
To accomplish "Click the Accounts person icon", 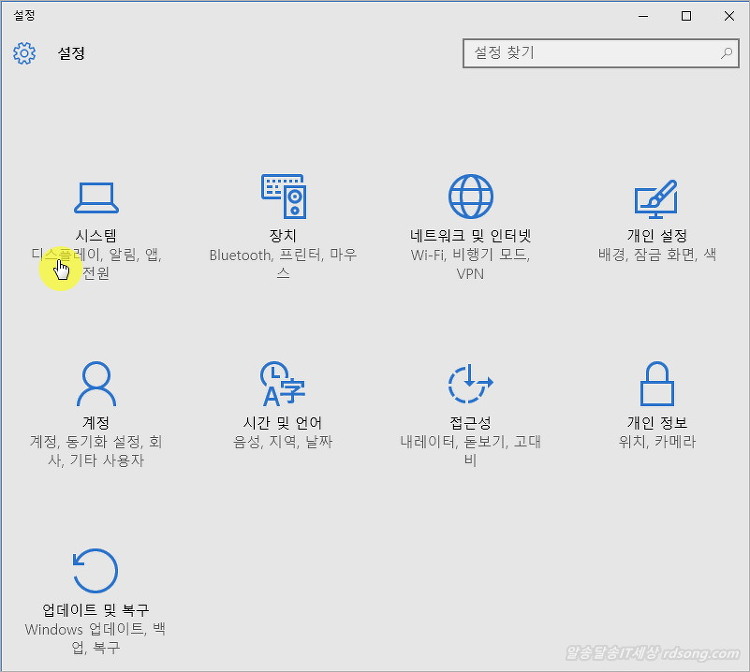I will tap(96, 384).
